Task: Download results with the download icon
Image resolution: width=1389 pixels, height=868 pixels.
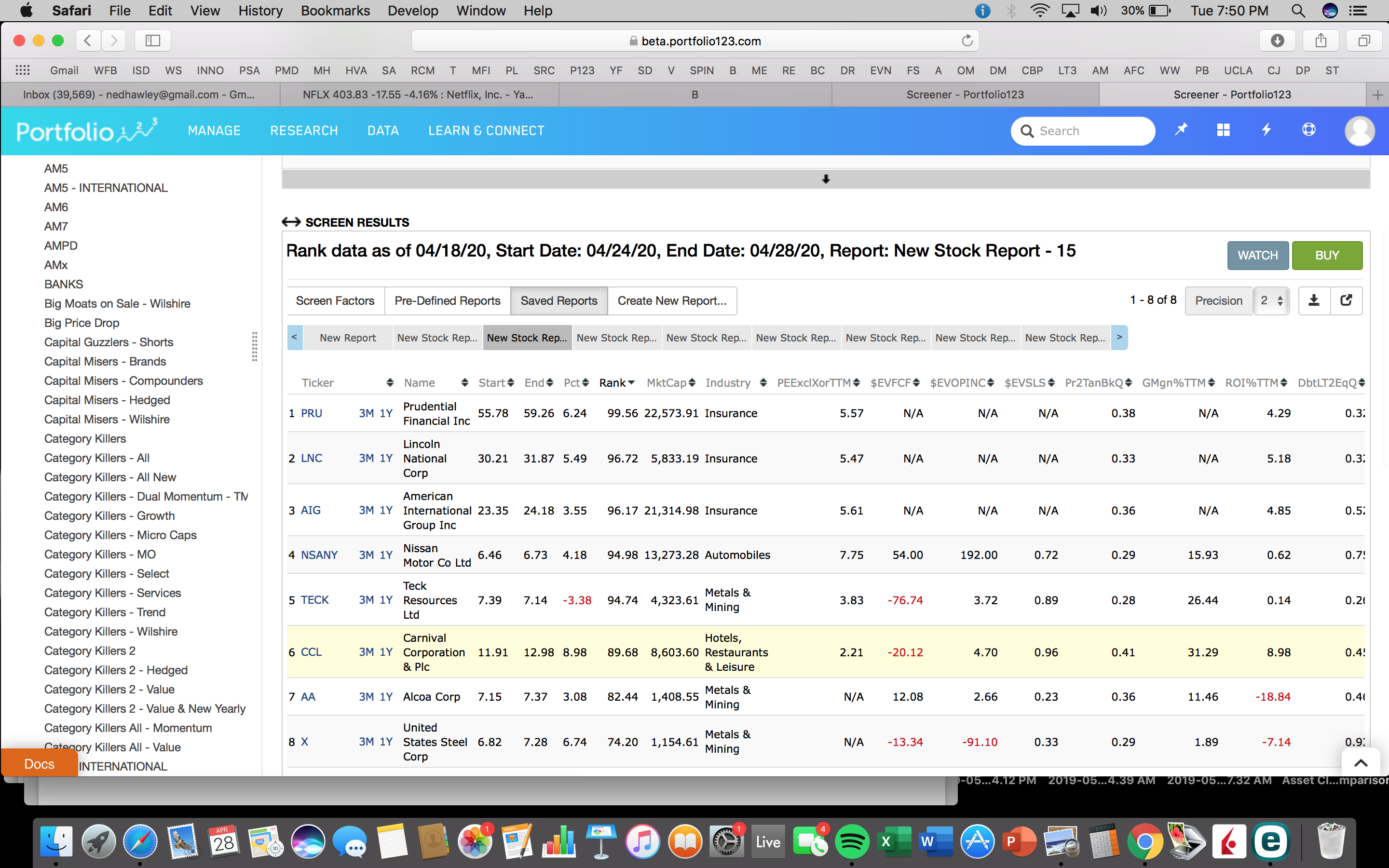Action: click(1314, 300)
